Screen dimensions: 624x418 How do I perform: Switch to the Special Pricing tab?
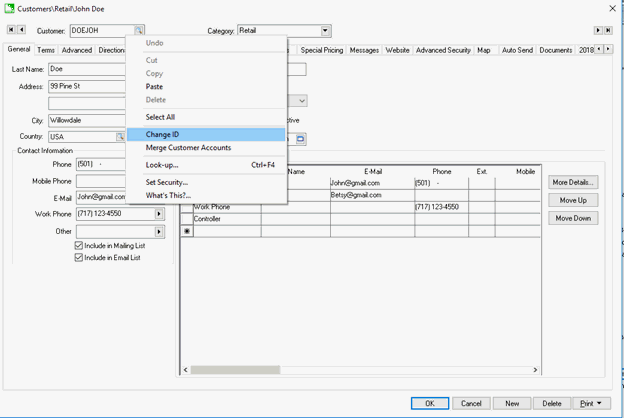pos(321,50)
